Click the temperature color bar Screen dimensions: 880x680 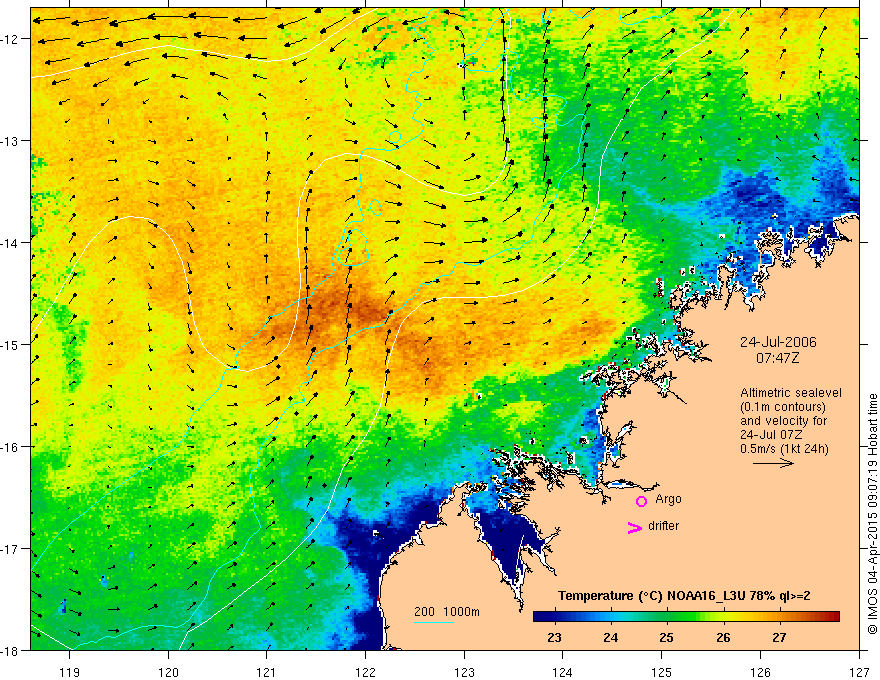coord(686,617)
